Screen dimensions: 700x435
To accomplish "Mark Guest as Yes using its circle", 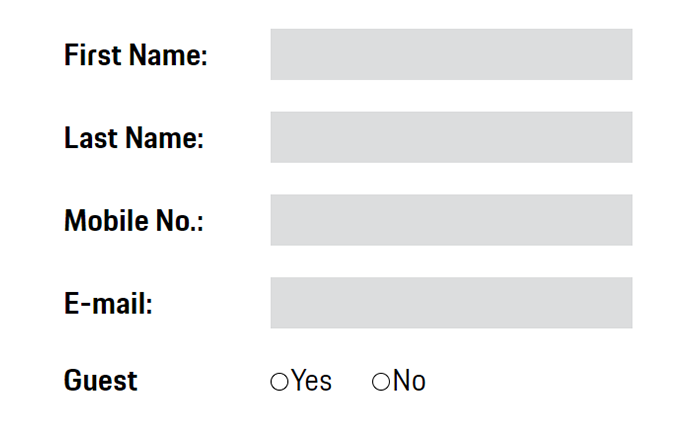I will 280,382.
